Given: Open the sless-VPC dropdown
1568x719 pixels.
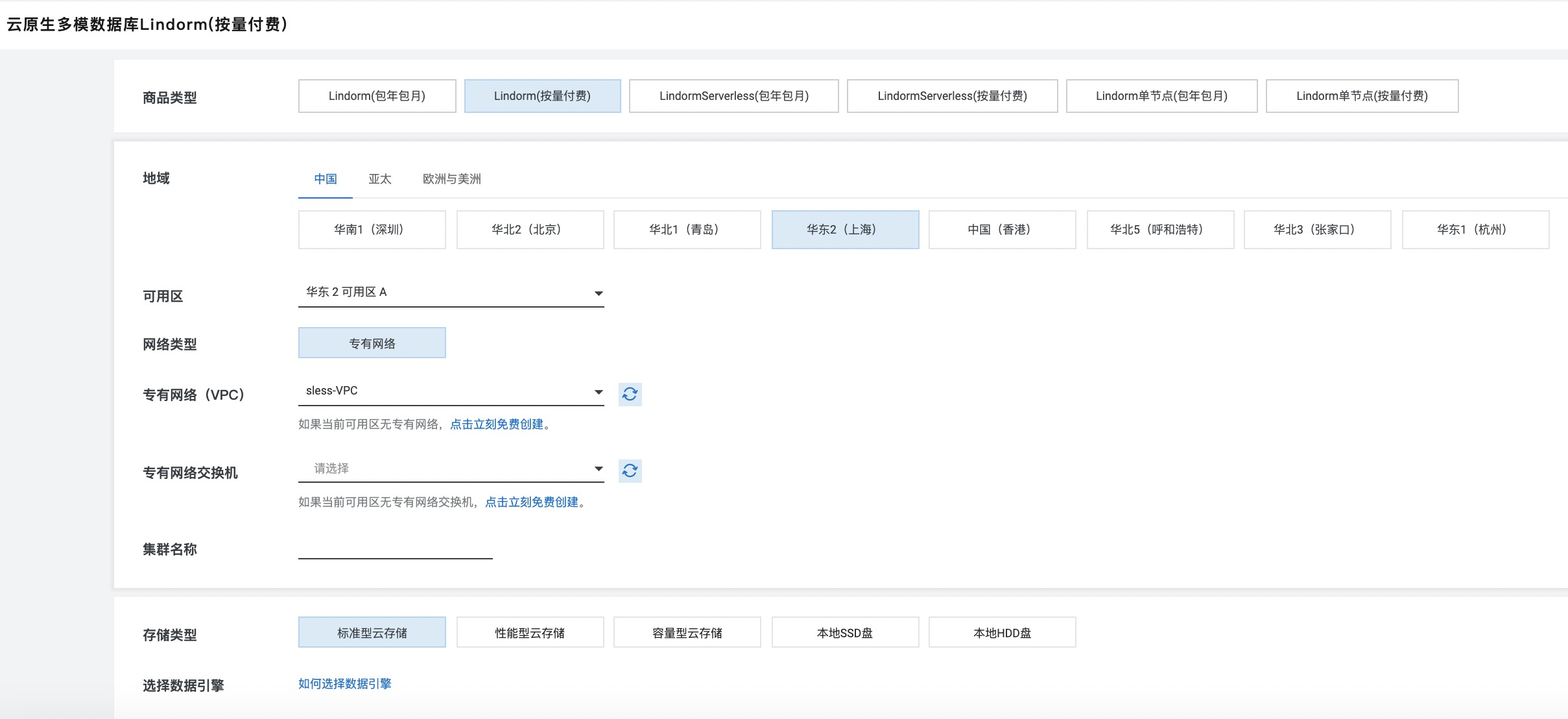Looking at the screenshot, I should [x=451, y=391].
